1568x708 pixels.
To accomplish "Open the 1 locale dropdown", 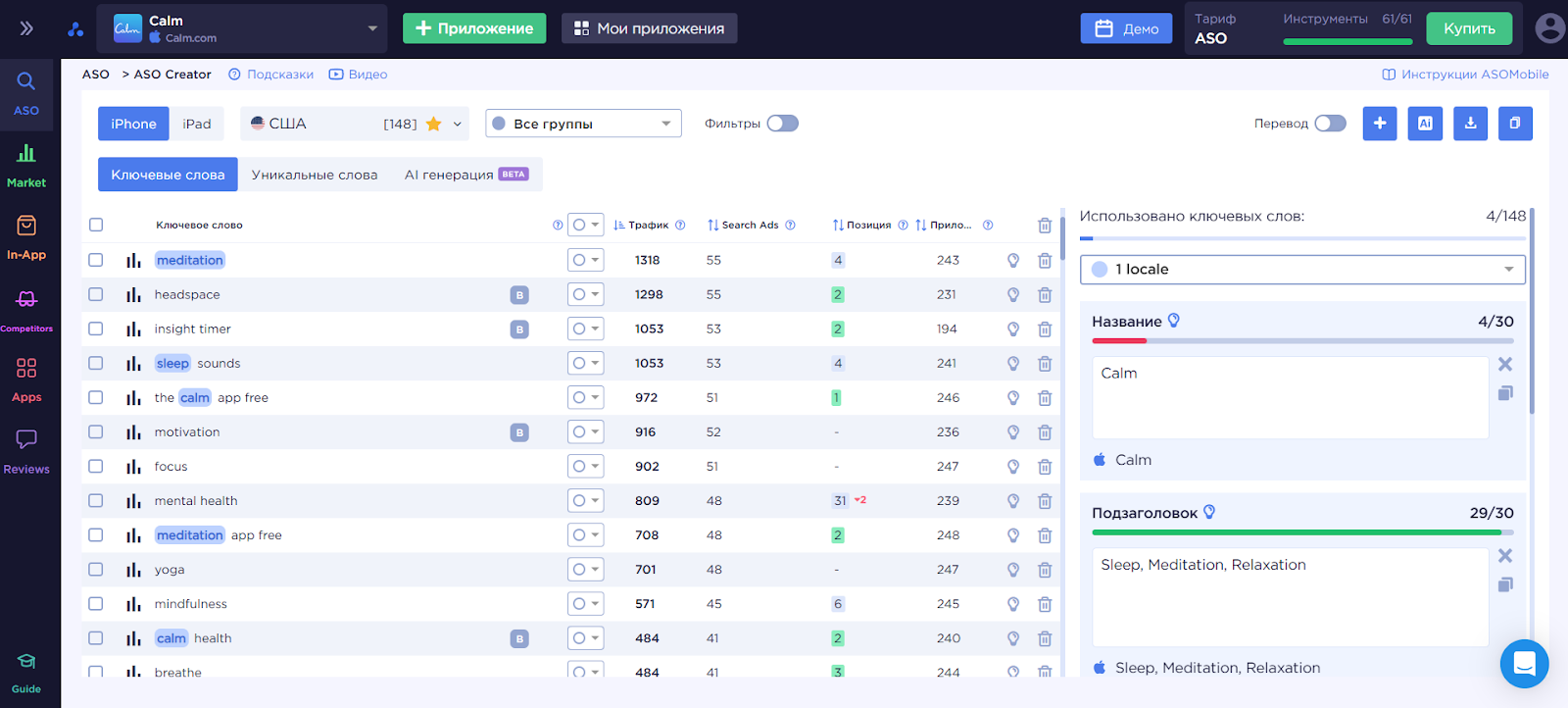I will [x=1302, y=270].
